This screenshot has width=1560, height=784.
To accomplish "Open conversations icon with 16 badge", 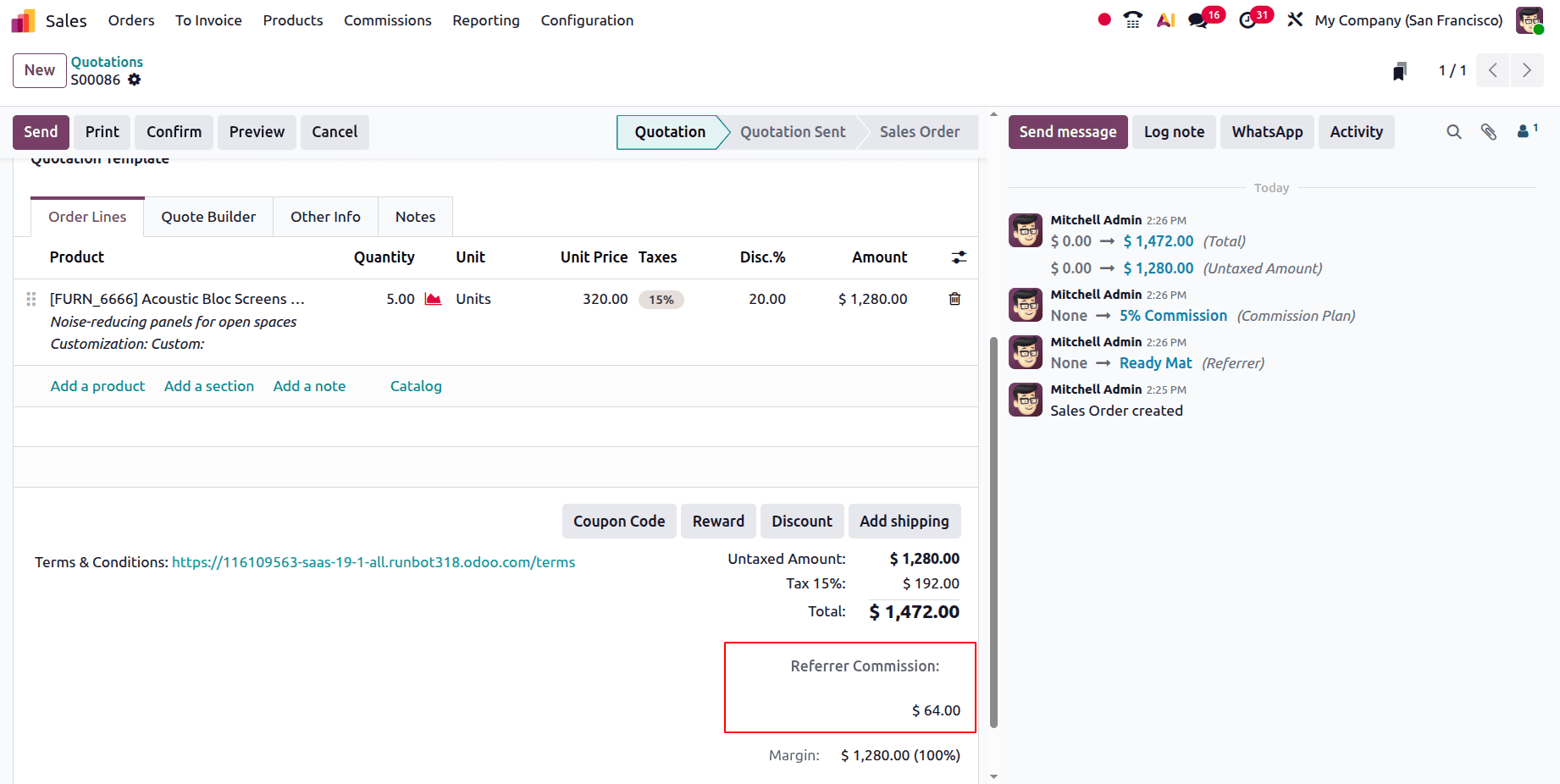I will [x=1198, y=19].
